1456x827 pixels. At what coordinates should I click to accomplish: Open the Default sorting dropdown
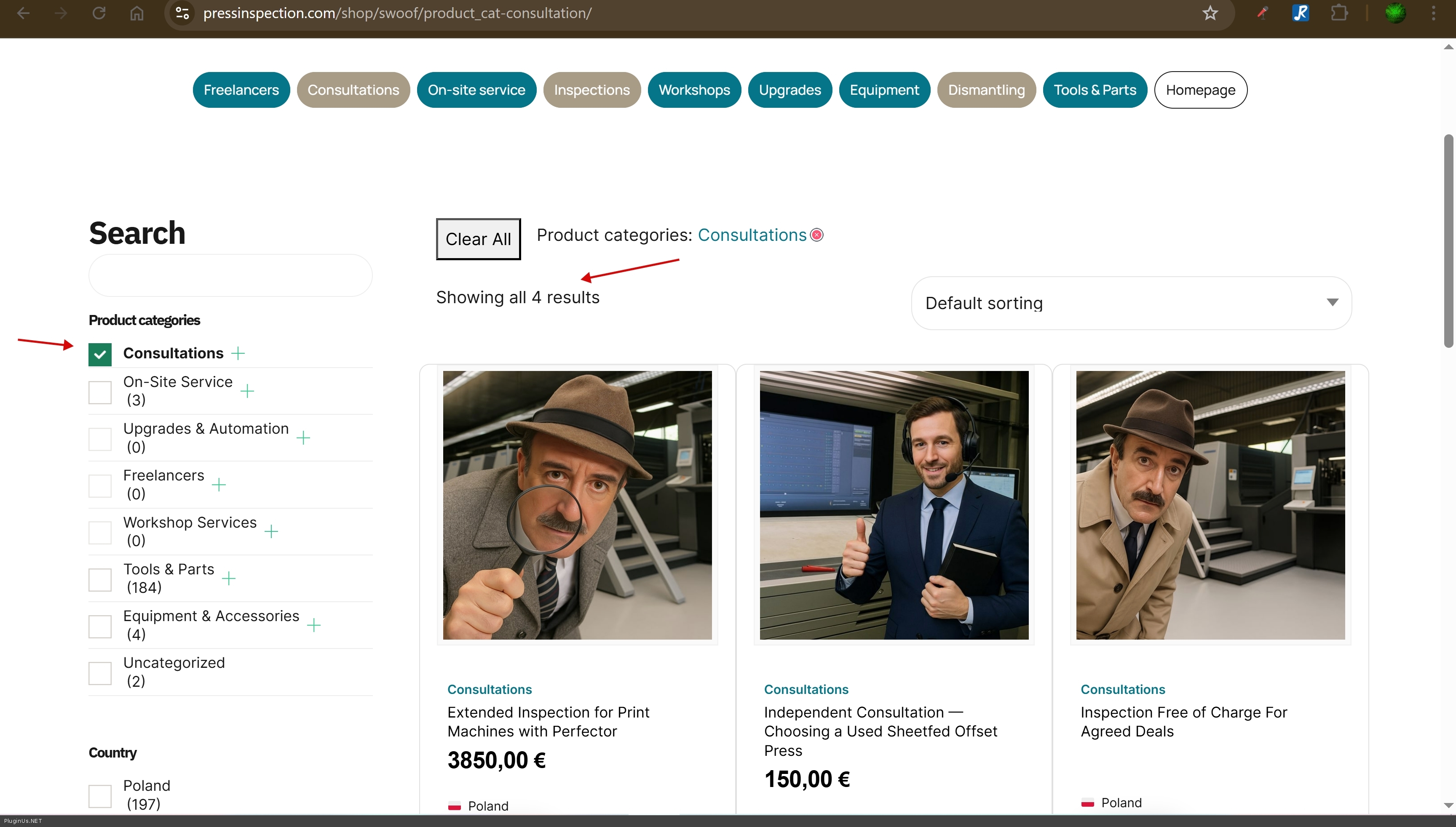click(1131, 303)
